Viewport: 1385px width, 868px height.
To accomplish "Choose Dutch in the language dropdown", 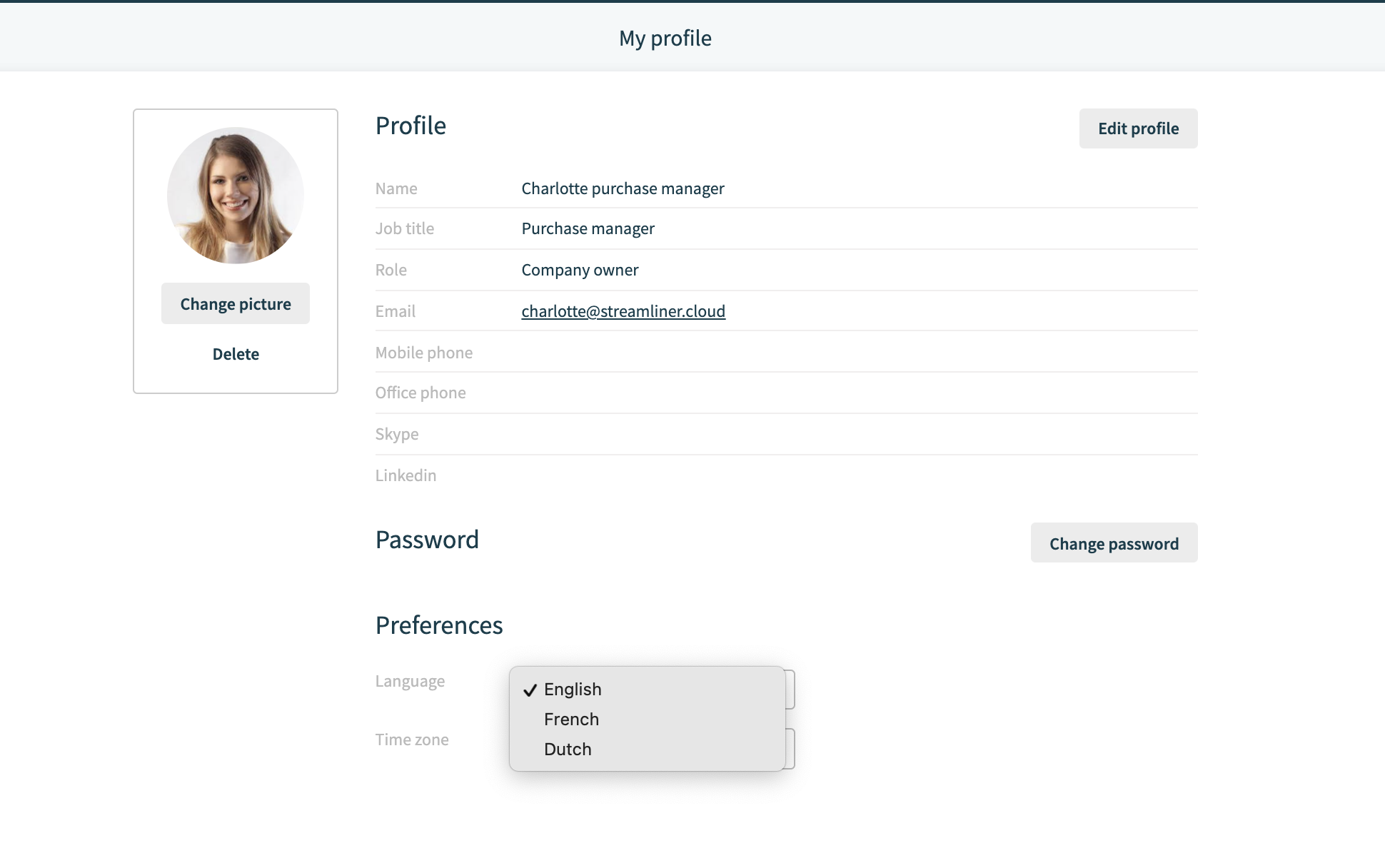I will (568, 749).
